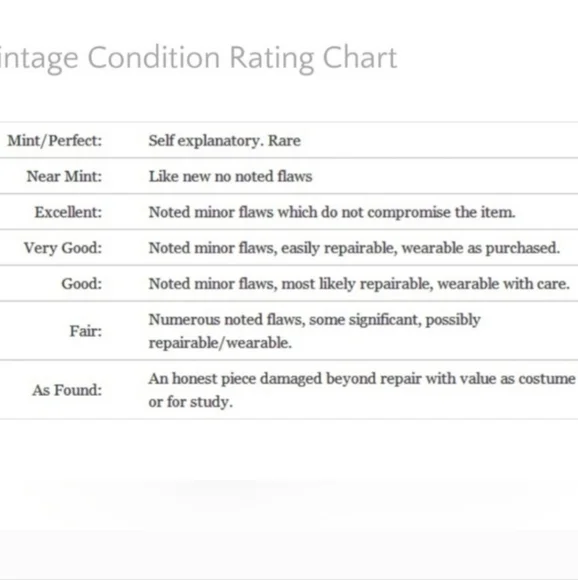Select the As Found rating label
This screenshot has height=580, width=578.
tap(67, 390)
